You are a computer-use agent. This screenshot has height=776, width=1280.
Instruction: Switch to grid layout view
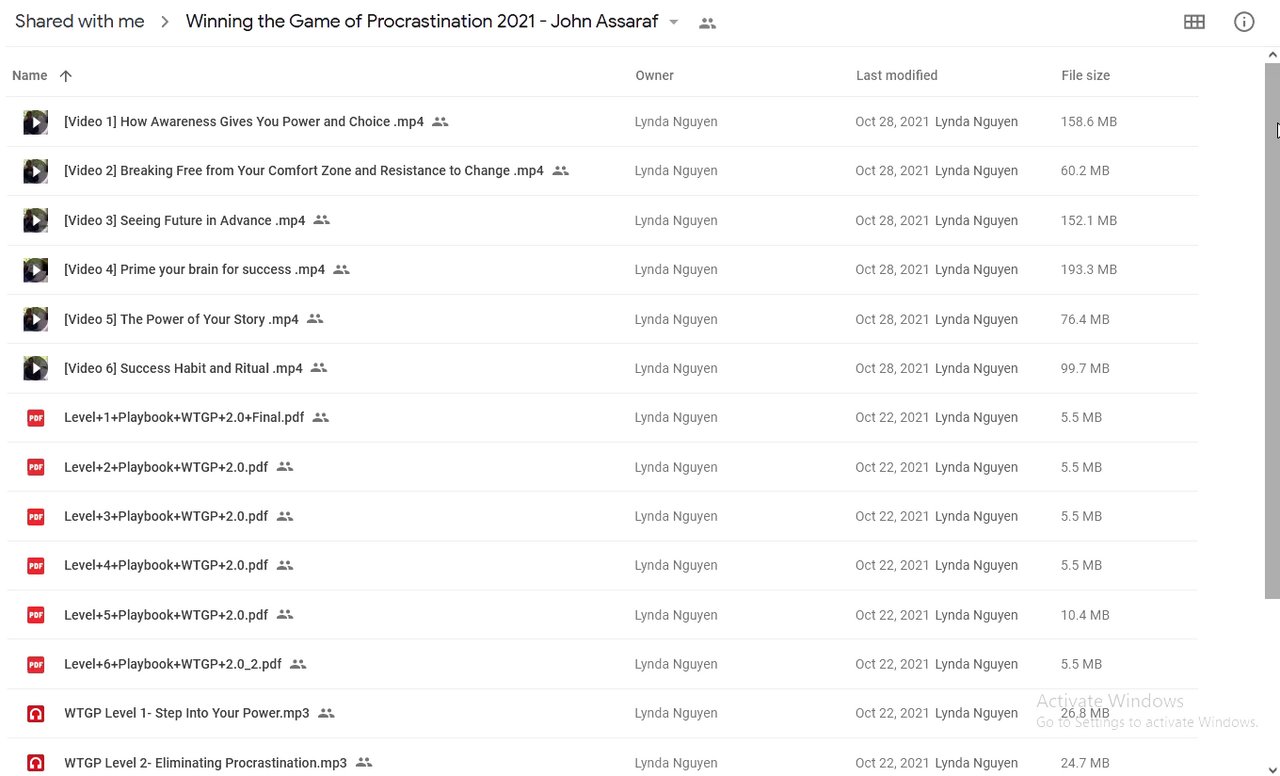click(1194, 22)
